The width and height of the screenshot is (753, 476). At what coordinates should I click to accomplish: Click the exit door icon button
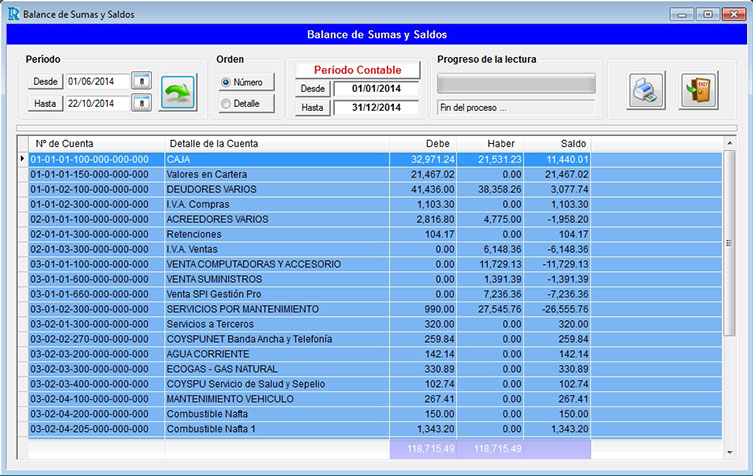(699, 90)
